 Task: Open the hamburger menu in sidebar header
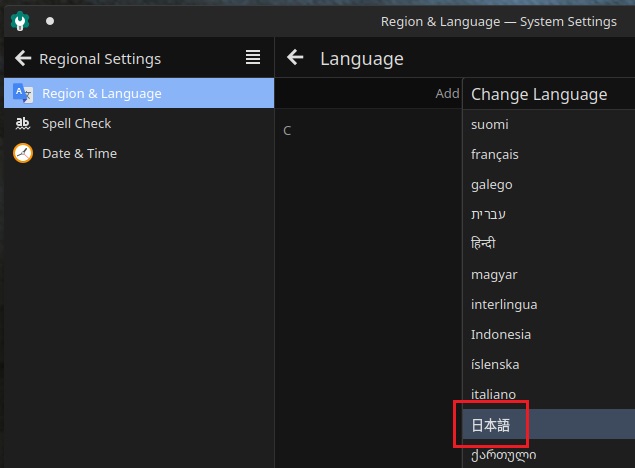253,57
